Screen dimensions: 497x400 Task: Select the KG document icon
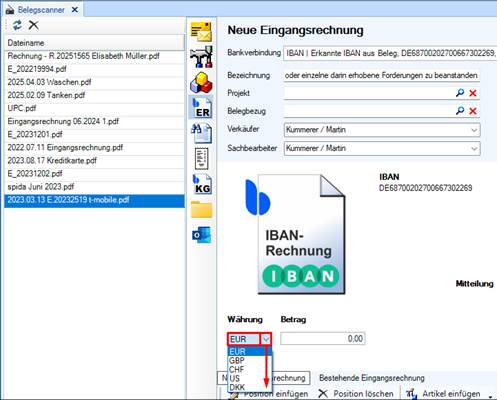coord(201,184)
